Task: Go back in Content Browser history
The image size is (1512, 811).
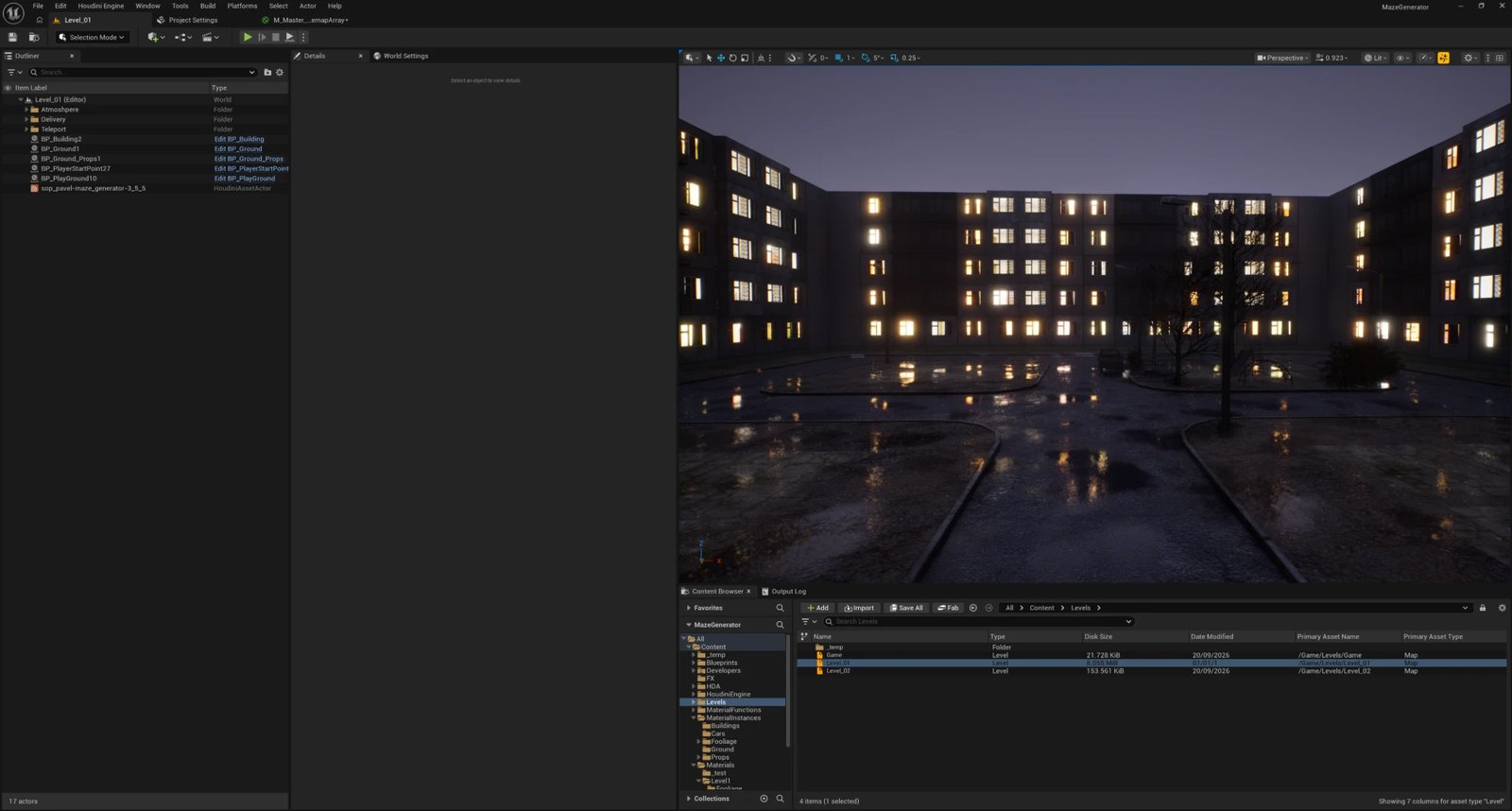Action: coord(973,608)
